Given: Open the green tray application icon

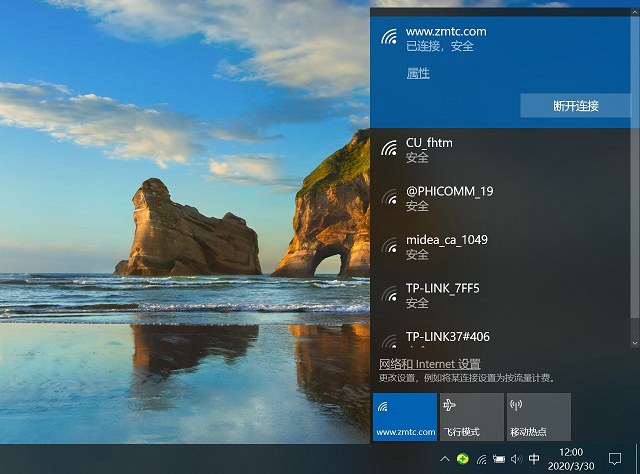Looking at the screenshot, I should point(462,459).
